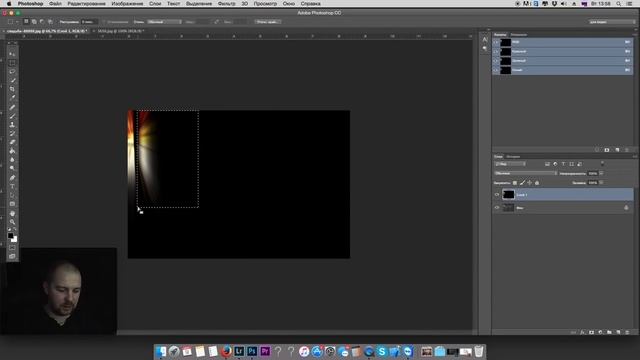This screenshot has width=640, height=360.
Task: Select the Blur tool
Action: click(12, 160)
